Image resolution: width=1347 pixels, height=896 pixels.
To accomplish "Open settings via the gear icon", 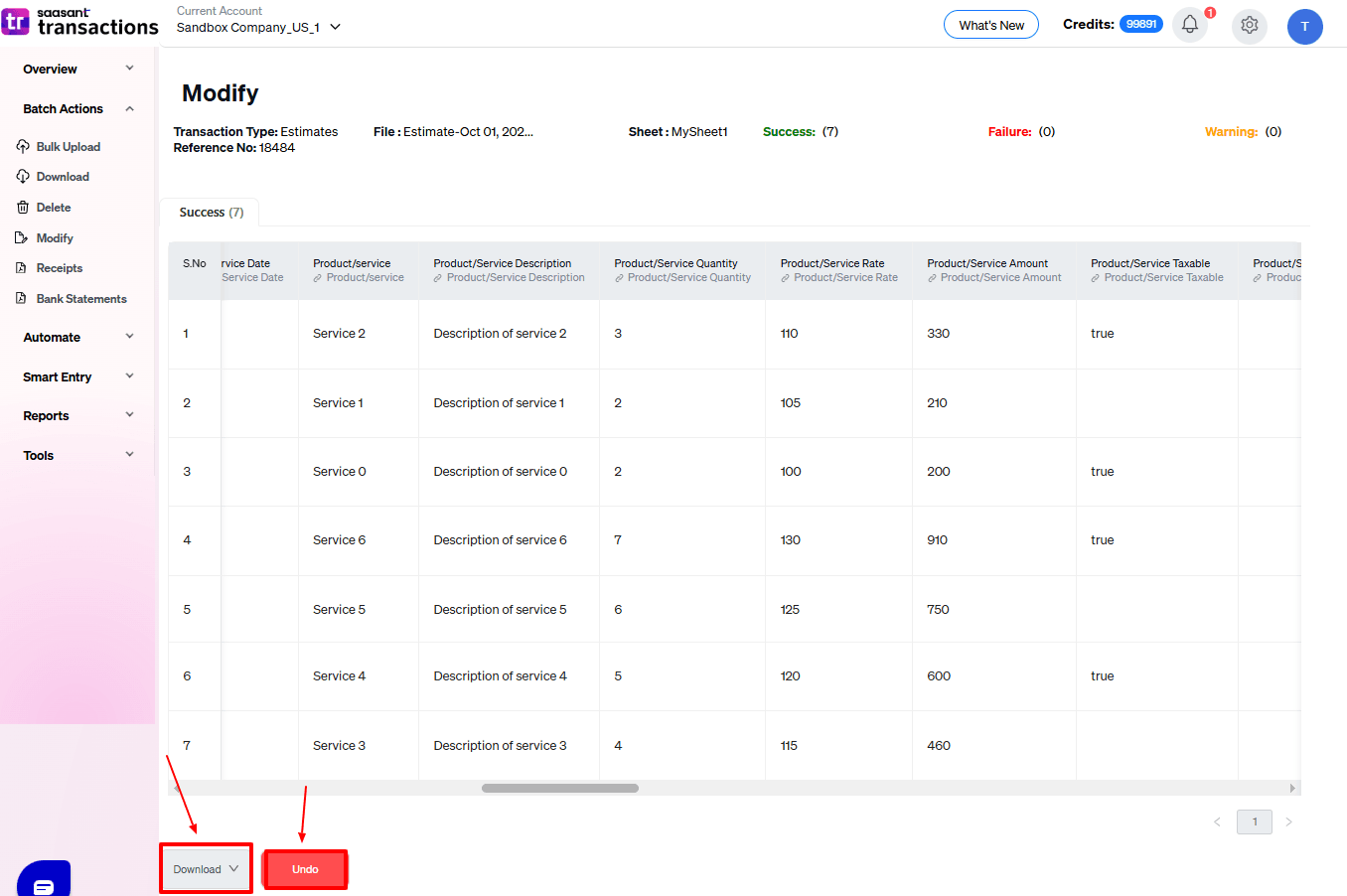I will pos(1249,26).
